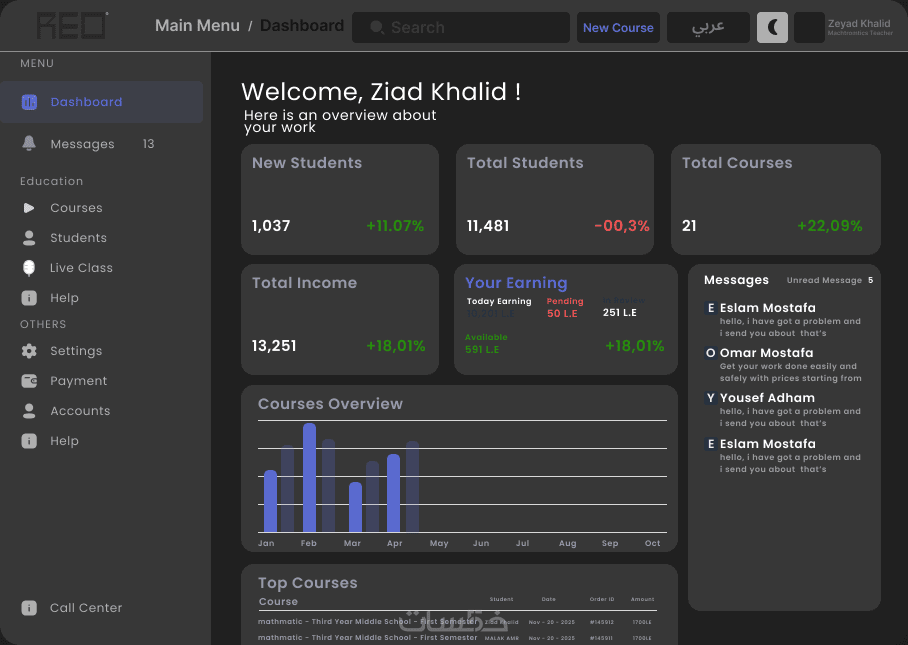Click the Students person icon
The width and height of the screenshot is (908, 645).
click(x=29, y=238)
